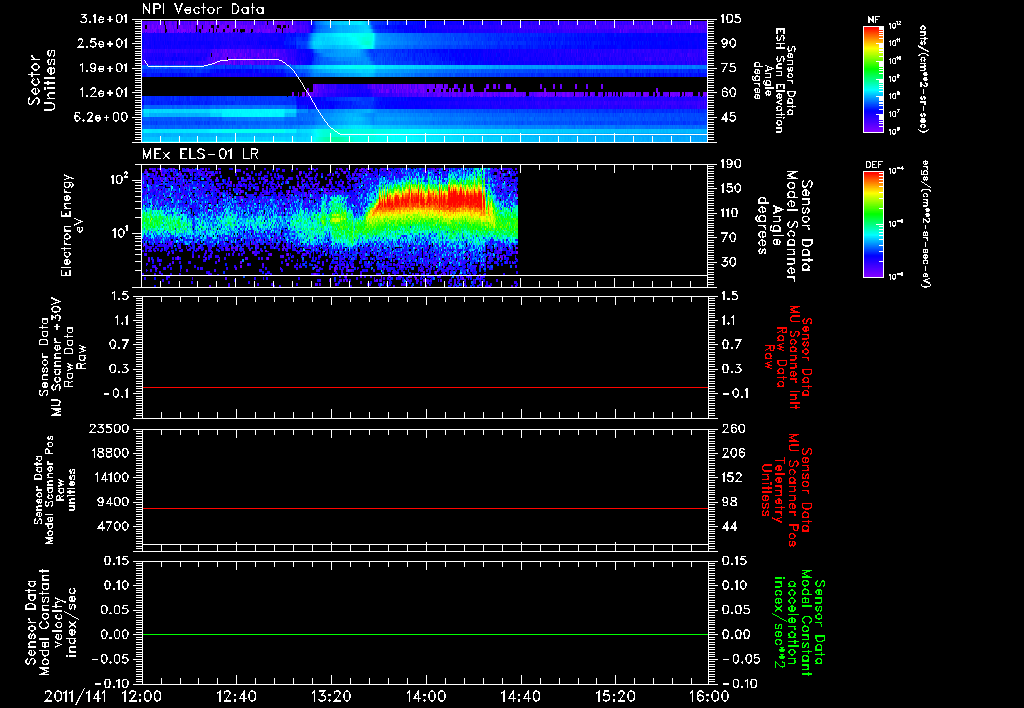Viewport: 1024px width, 708px height.
Task: Click the 15:20 time axis label
Action: pos(615,696)
